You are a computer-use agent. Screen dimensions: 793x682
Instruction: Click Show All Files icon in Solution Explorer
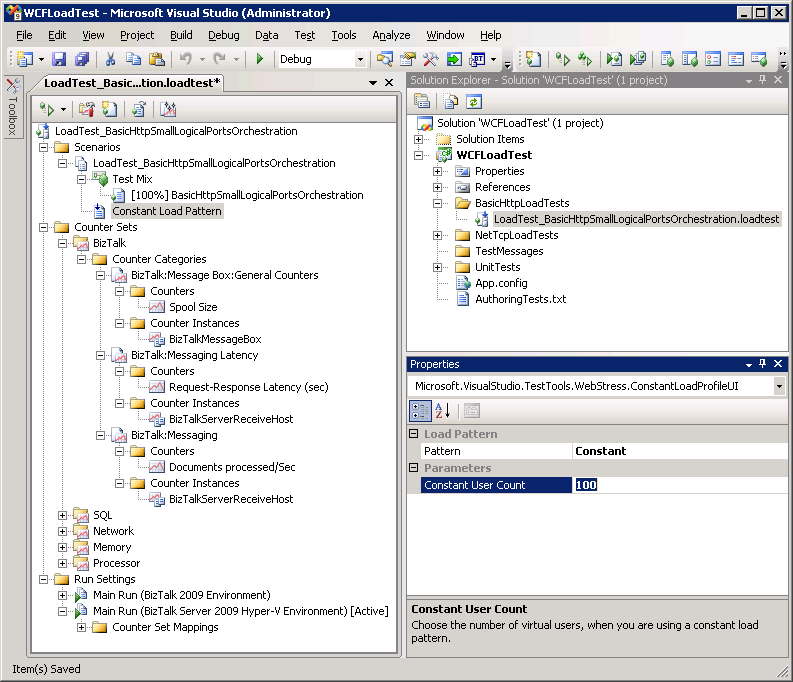point(451,101)
